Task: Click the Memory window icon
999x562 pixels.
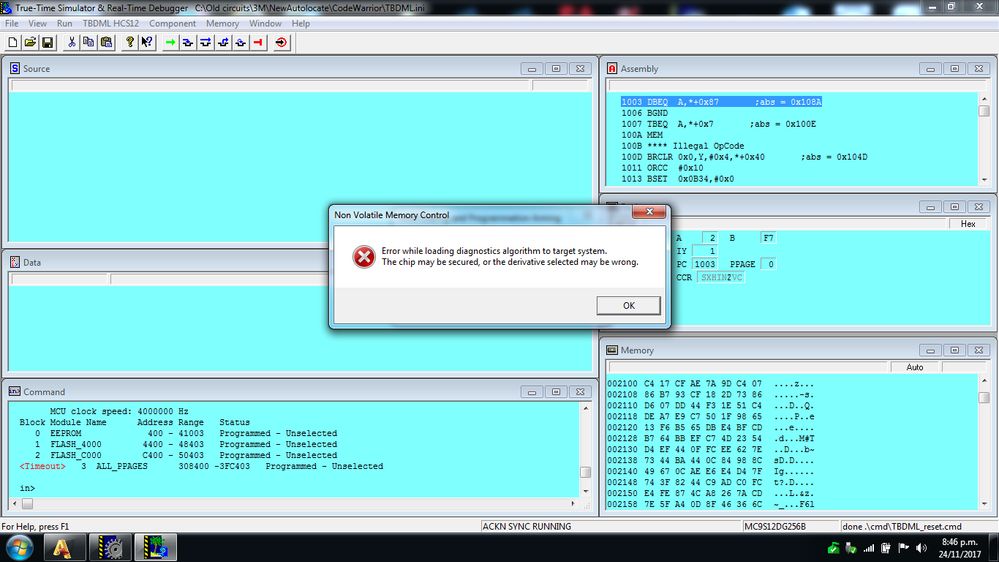Action: (x=612, y=350)
